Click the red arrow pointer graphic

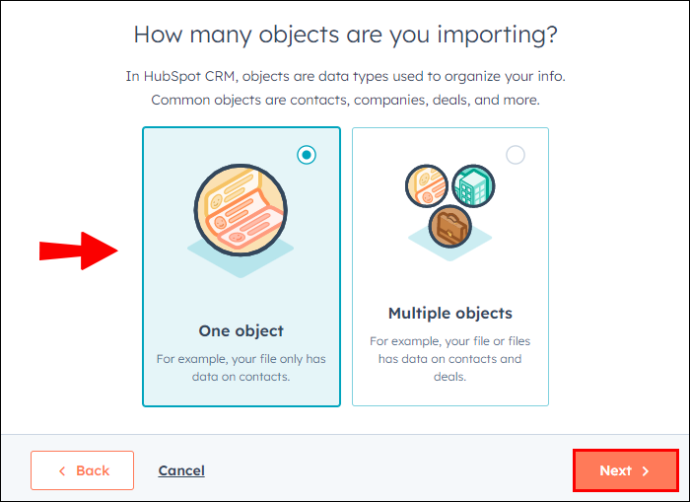[x=78, y=251]
